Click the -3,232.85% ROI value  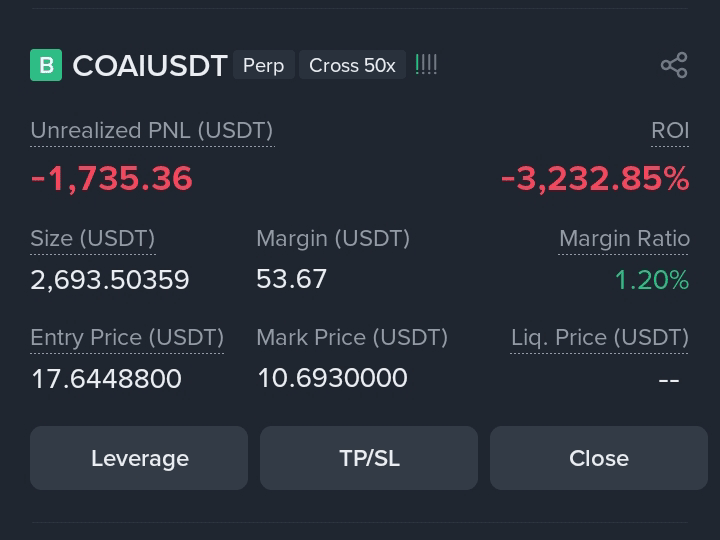(595, 178)
